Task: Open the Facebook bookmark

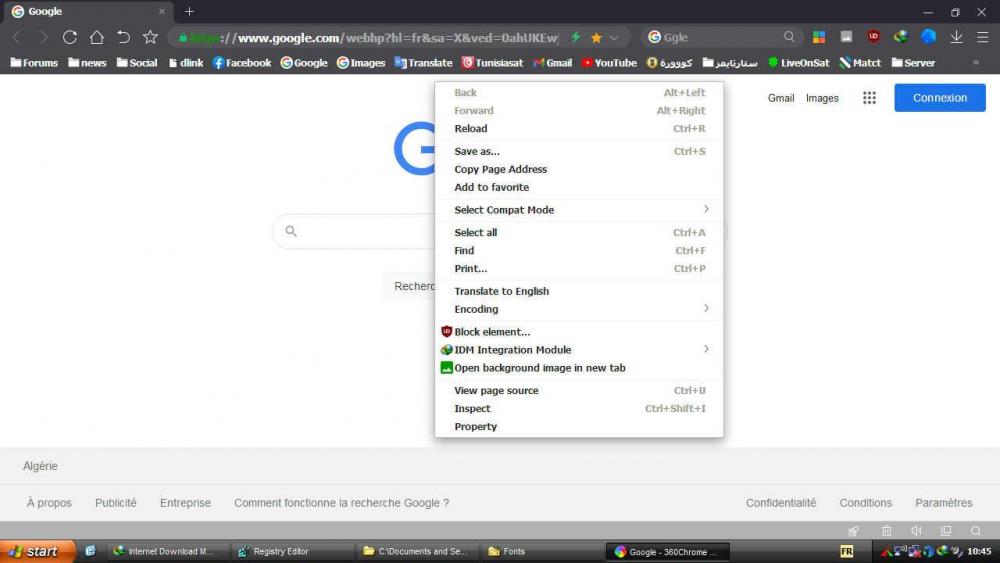Action: click(242, 62)
